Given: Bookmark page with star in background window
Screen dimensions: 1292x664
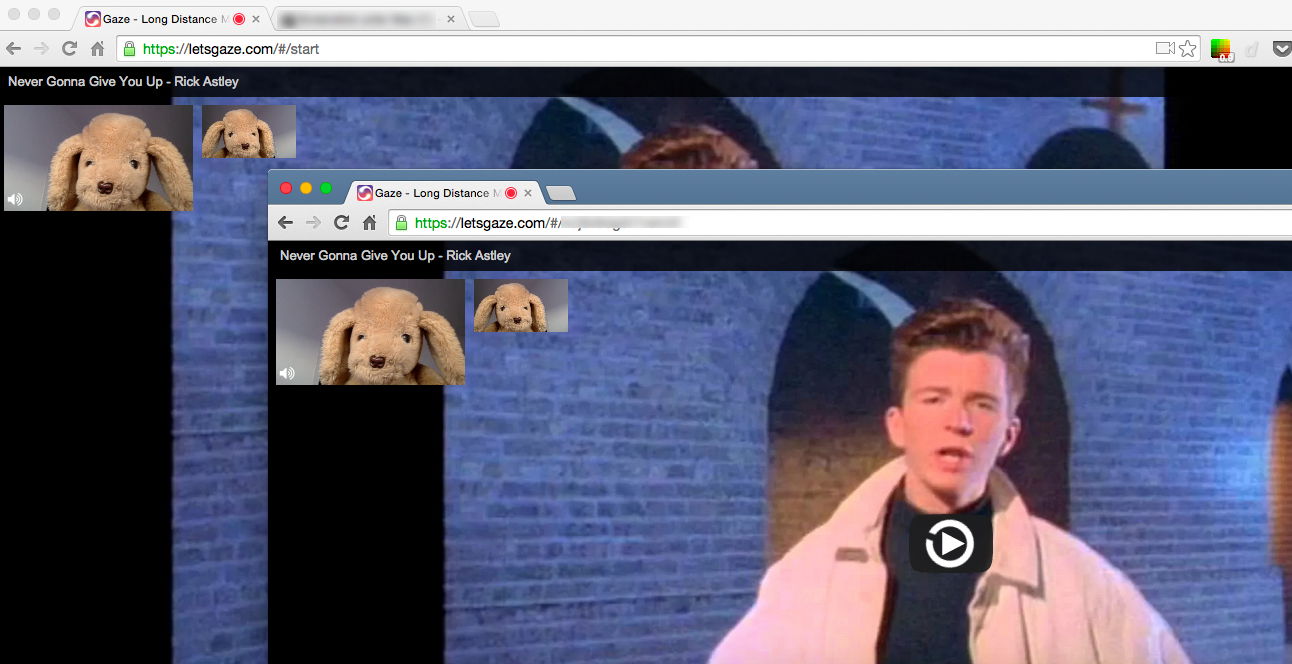Looking at the screenshot, I should (1188, 48).
